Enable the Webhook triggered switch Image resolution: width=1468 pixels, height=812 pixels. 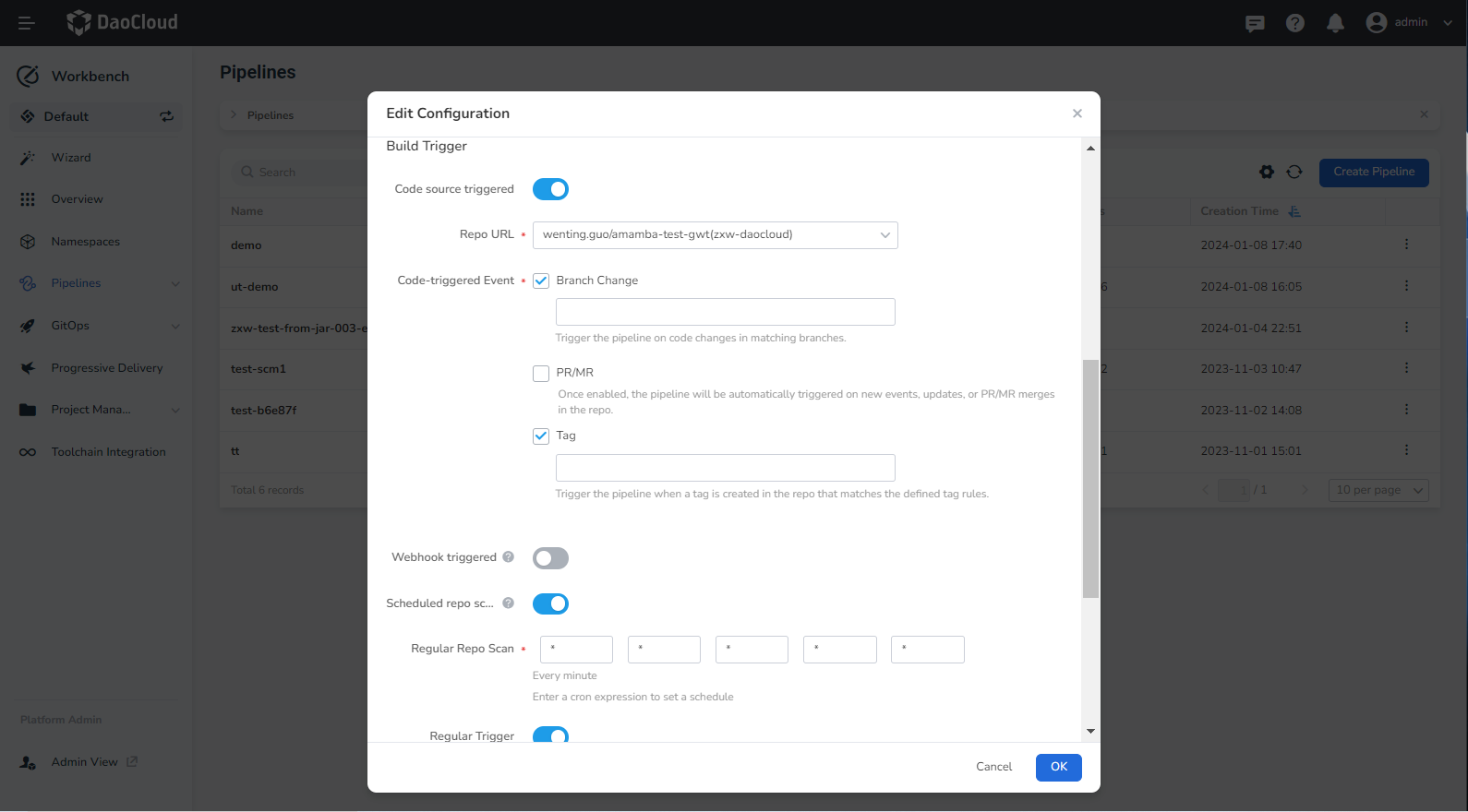(x=550, y=558)
